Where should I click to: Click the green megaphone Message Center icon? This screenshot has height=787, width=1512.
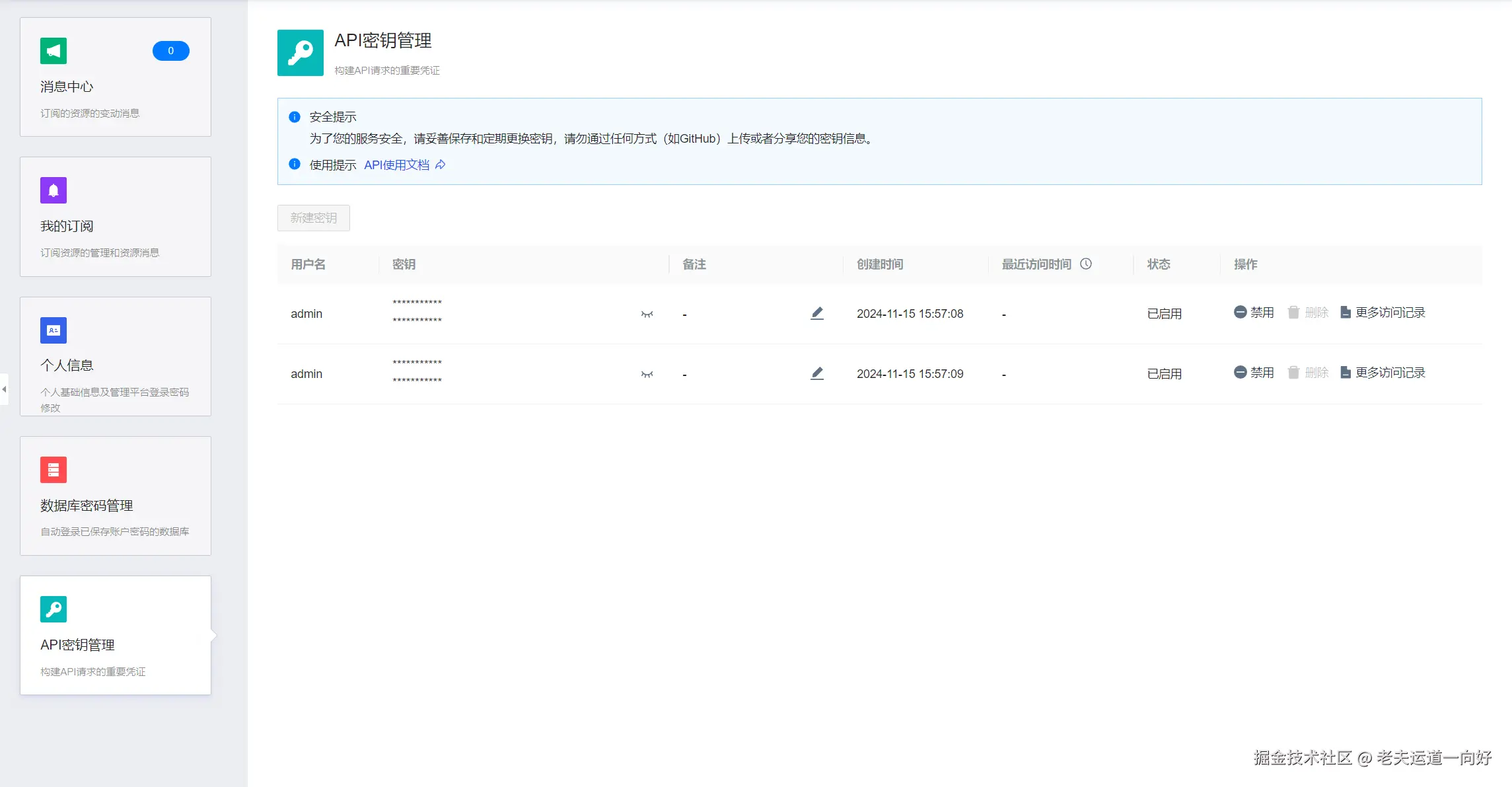(54, 51)
